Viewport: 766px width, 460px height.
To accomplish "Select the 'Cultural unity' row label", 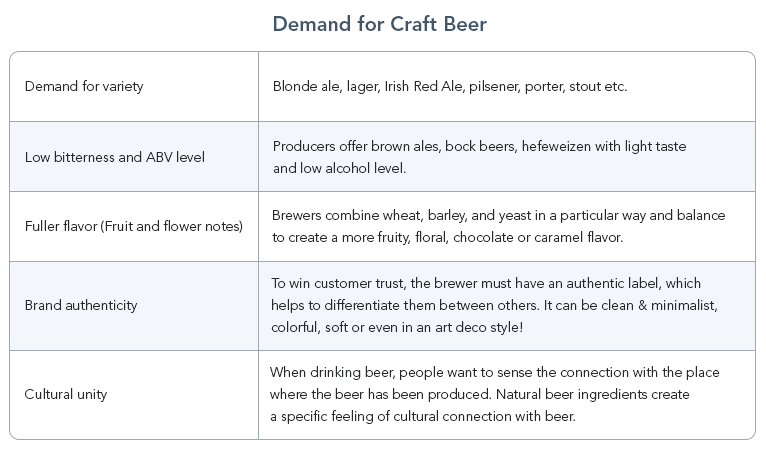I will tap(66, 394).
